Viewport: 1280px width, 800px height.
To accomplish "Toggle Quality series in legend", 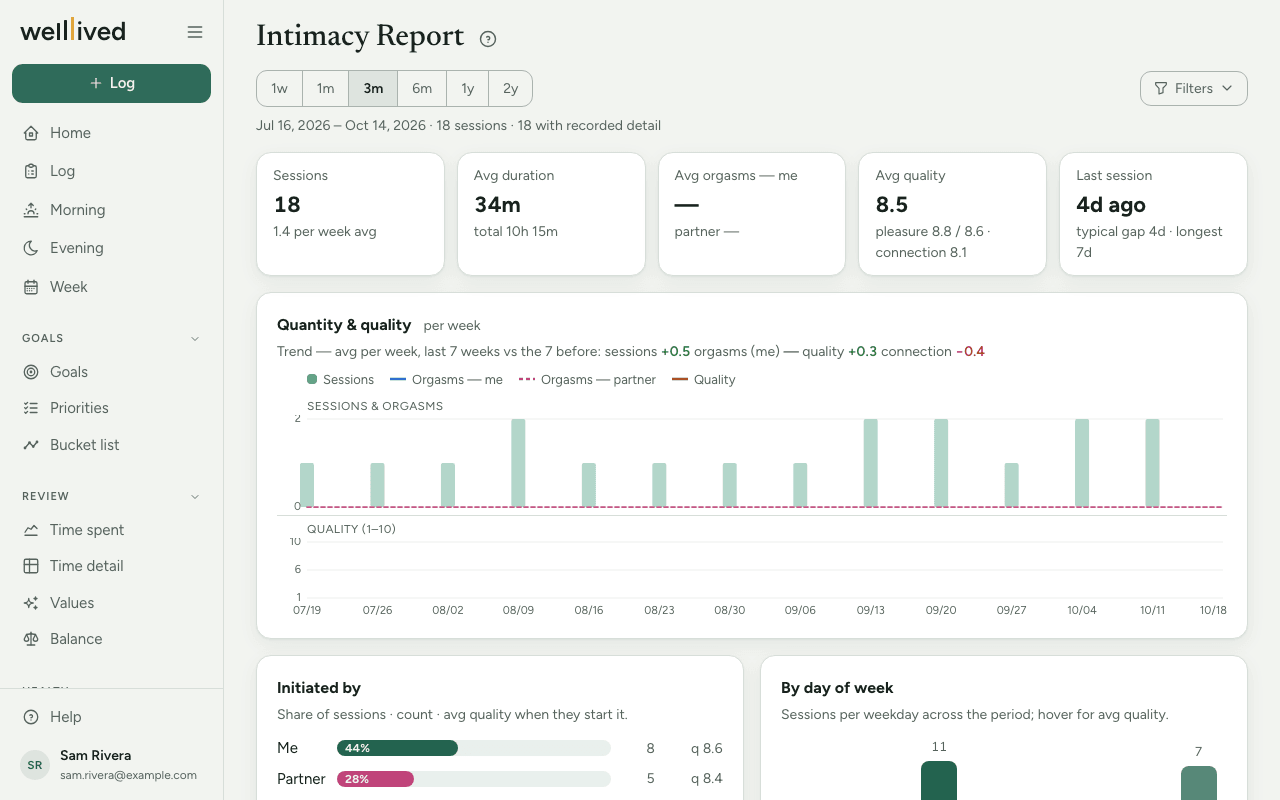I will point(703,380).
